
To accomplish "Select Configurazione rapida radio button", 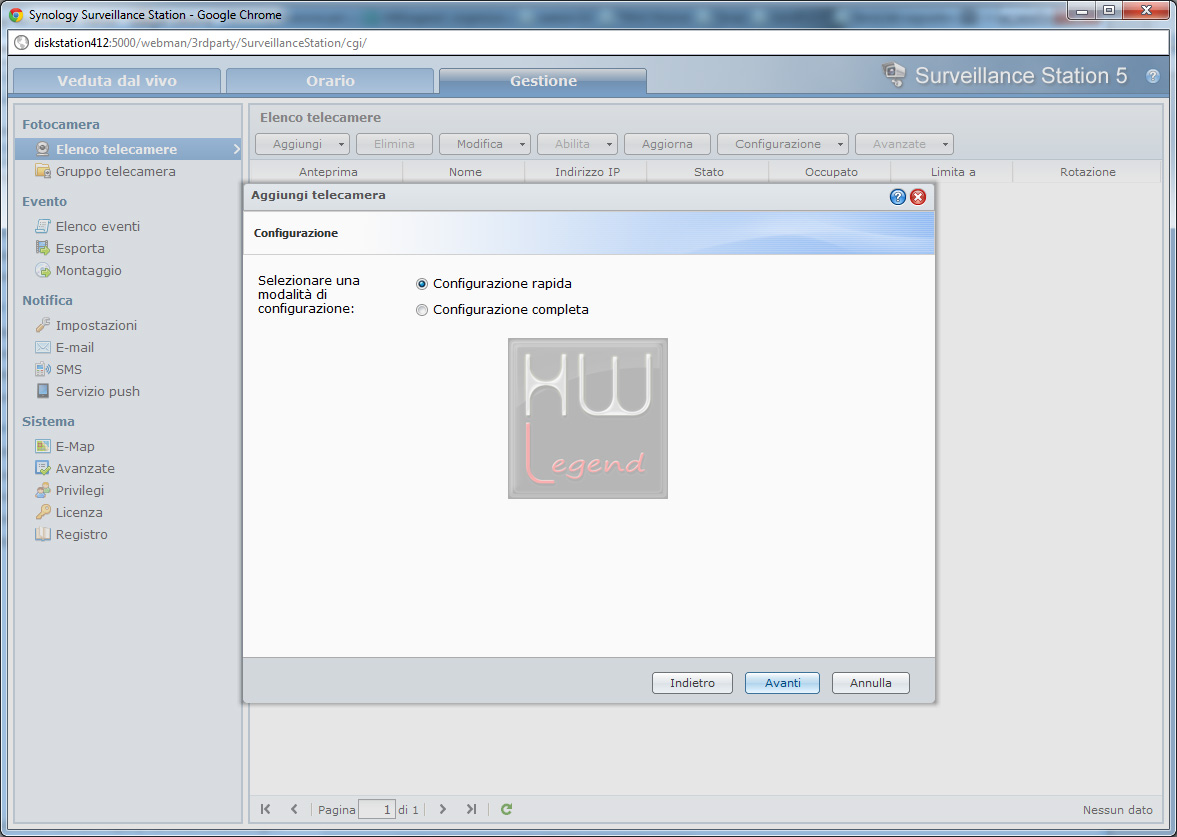I will pos(422,284).
